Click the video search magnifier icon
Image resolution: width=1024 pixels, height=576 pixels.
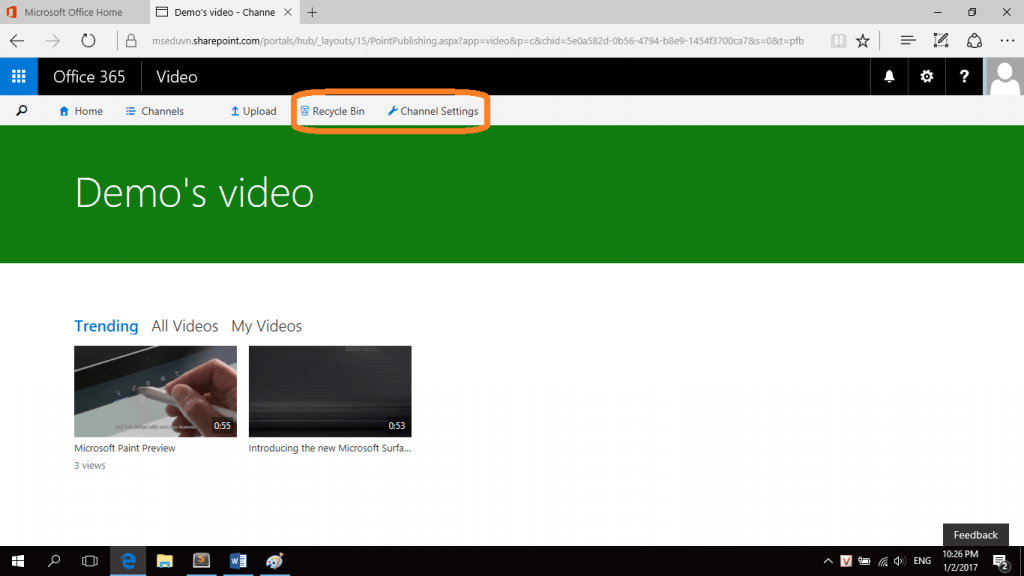point(22,111)
